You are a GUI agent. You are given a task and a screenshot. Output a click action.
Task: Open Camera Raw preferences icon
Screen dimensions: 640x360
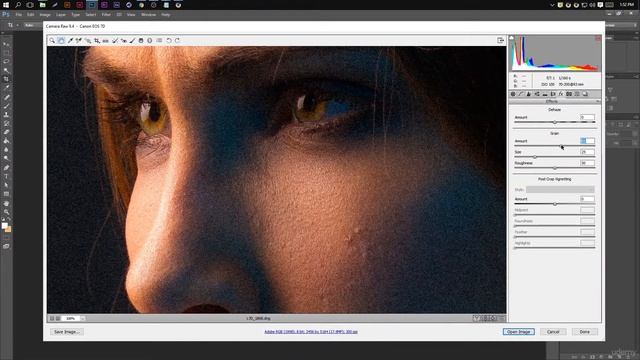coord(159,40)
